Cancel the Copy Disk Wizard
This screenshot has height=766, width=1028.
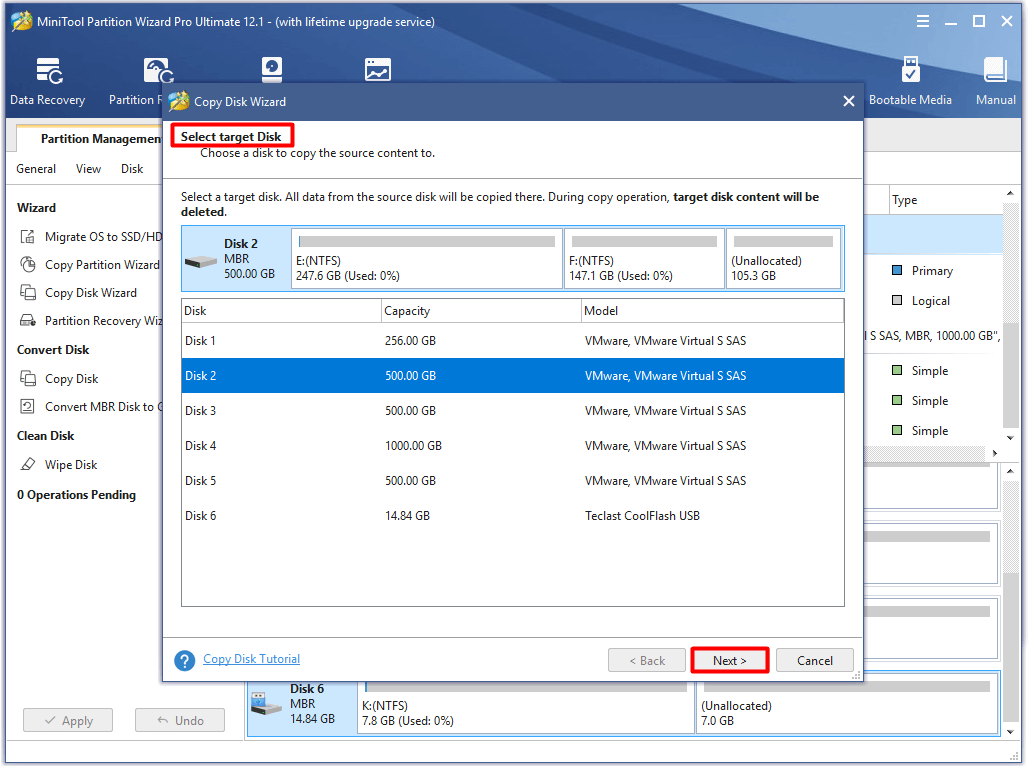click(x=815, y=660)
